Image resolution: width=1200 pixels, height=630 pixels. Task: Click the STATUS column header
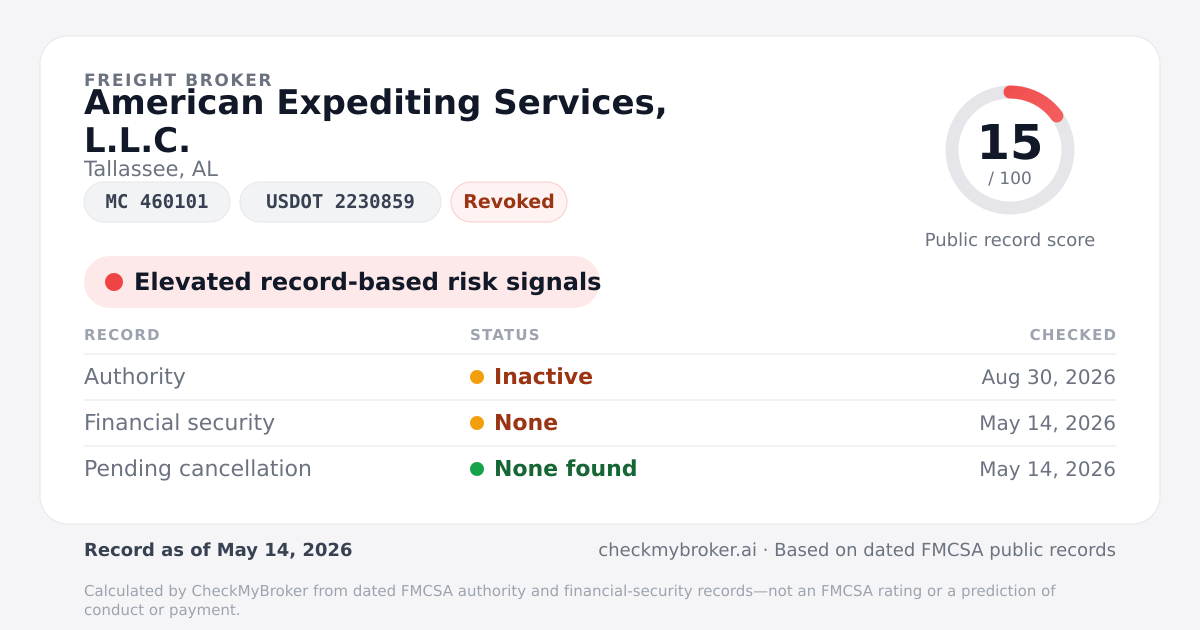pyautogui.click(x=505, y=335)
